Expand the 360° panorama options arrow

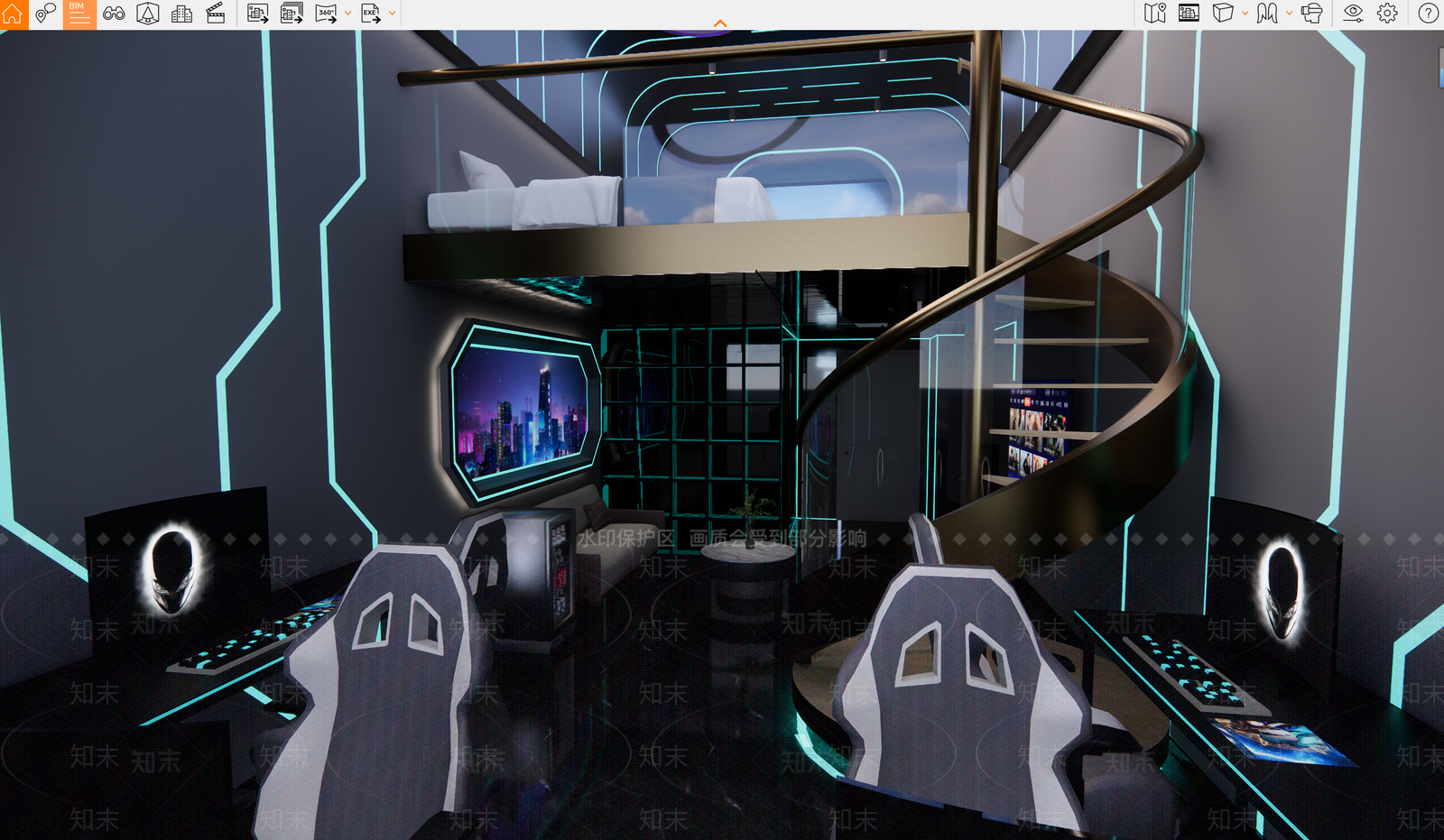[x=348, y=14]
